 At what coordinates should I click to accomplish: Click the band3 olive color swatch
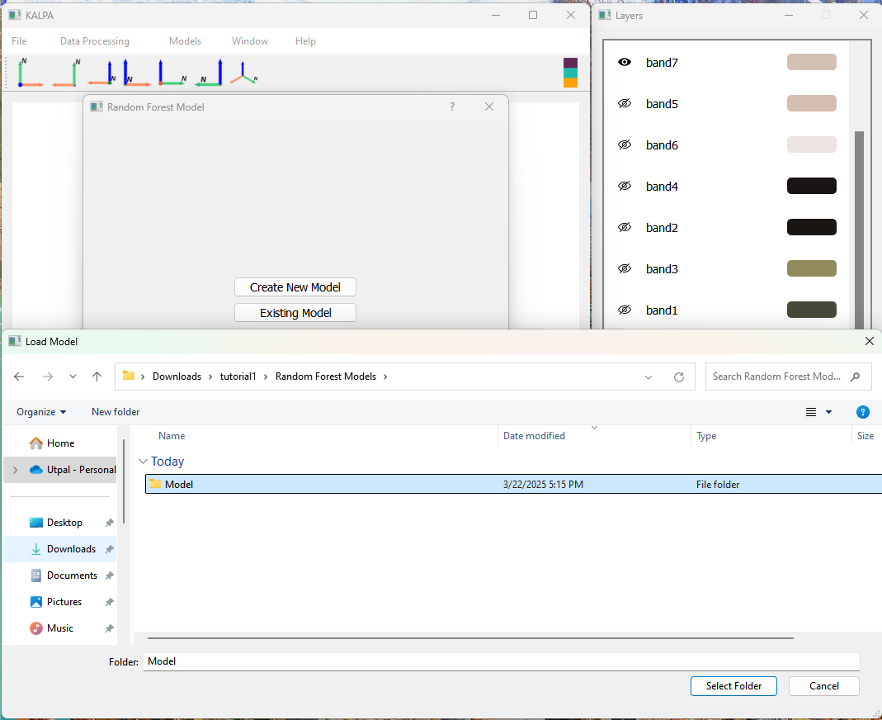[x=812, y=268]
